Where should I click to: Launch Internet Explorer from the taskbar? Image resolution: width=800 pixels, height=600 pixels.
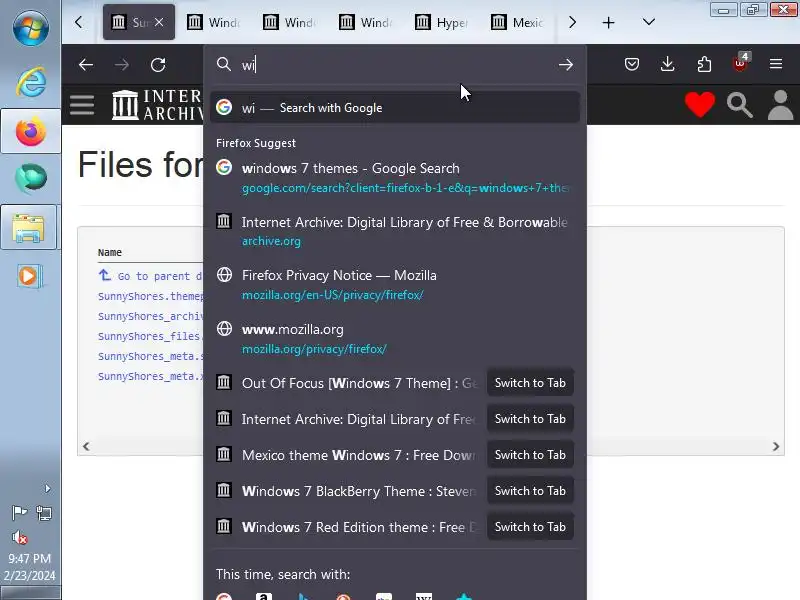coord(31,82)
